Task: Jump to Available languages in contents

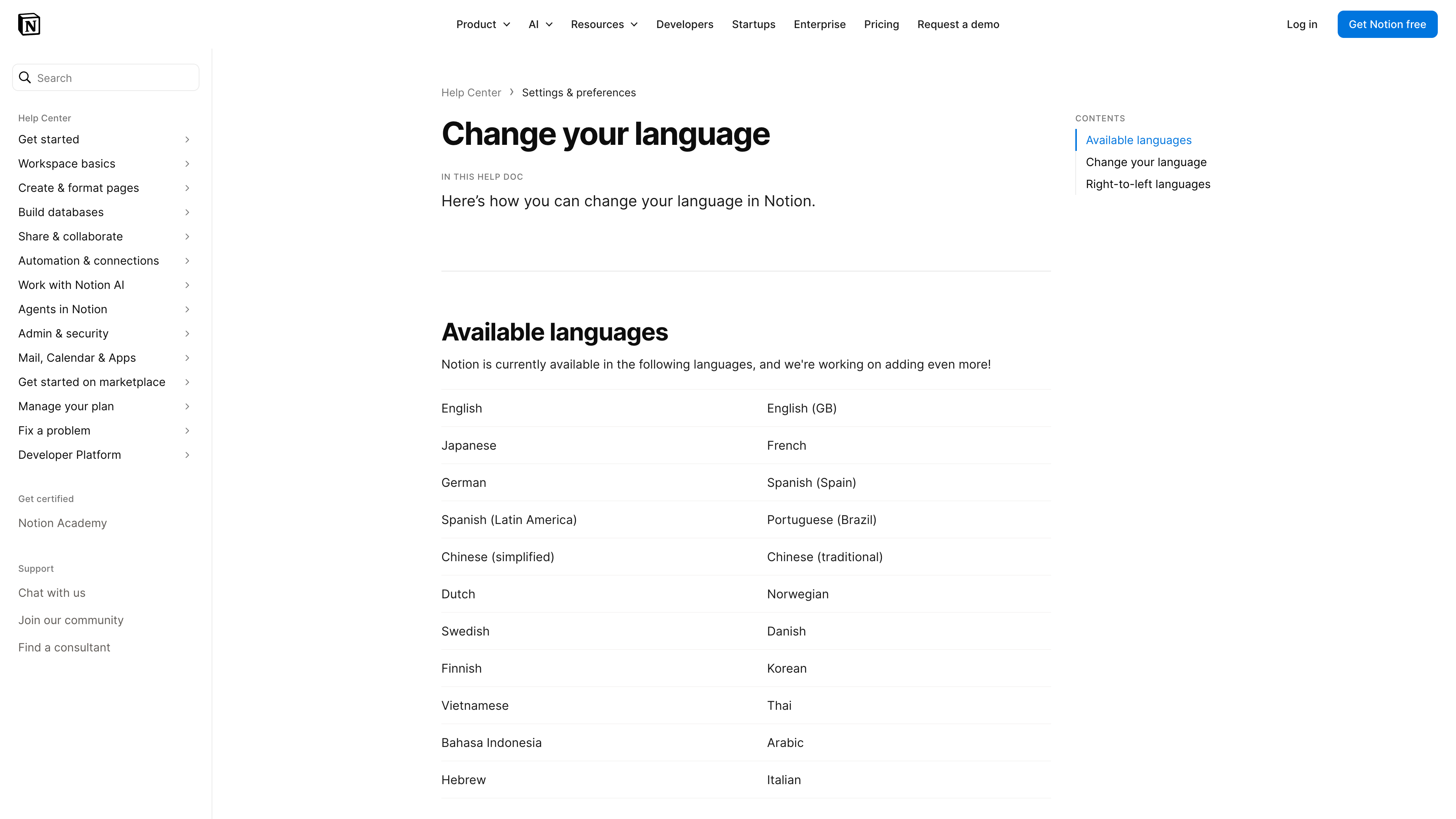Action: [x=1138, y=140]
